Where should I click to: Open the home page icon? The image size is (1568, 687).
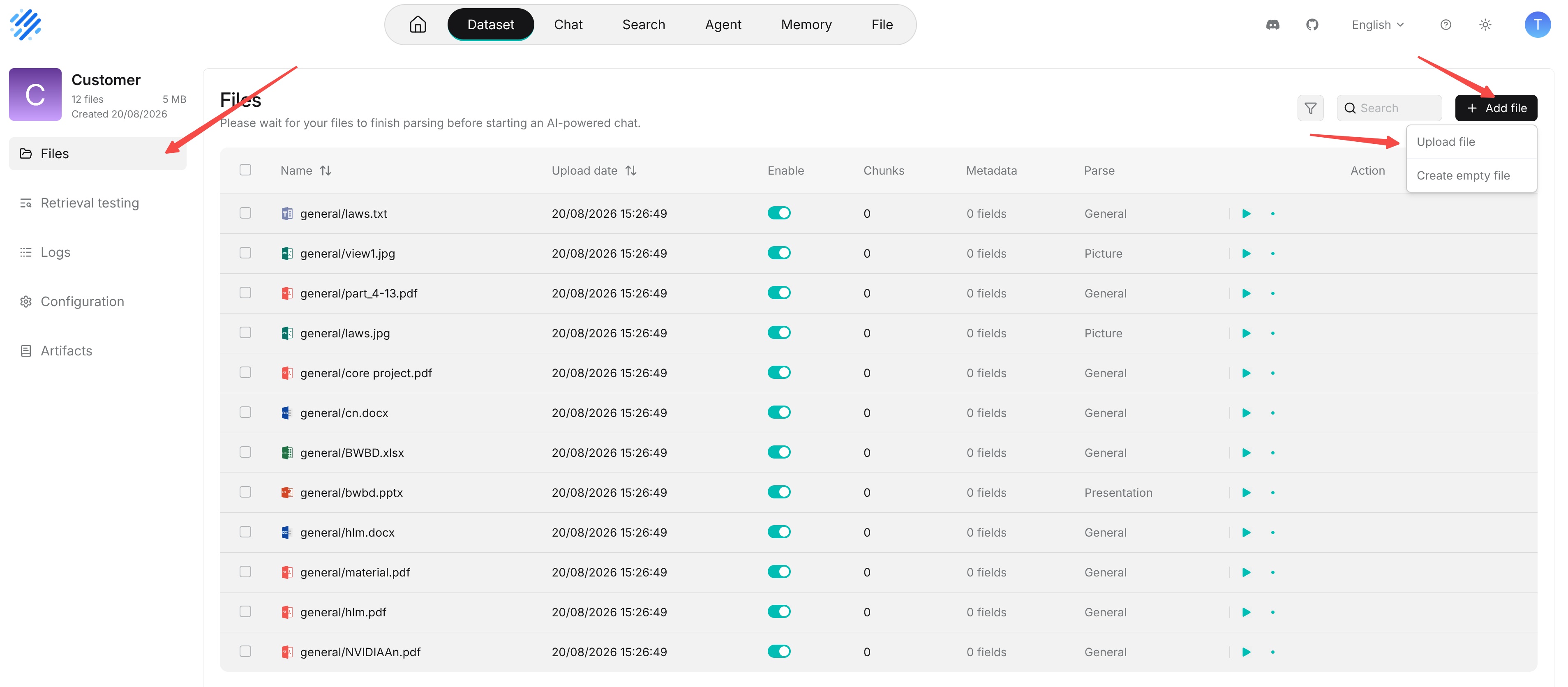pos(418,24)
